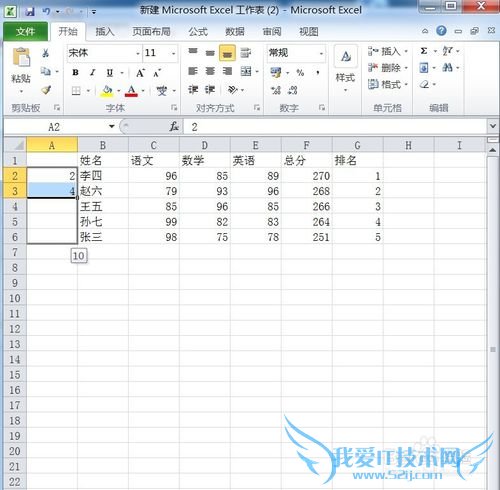Click the AutoSum sigma icon
The image size is (500, 490).
tap(424, 51)
